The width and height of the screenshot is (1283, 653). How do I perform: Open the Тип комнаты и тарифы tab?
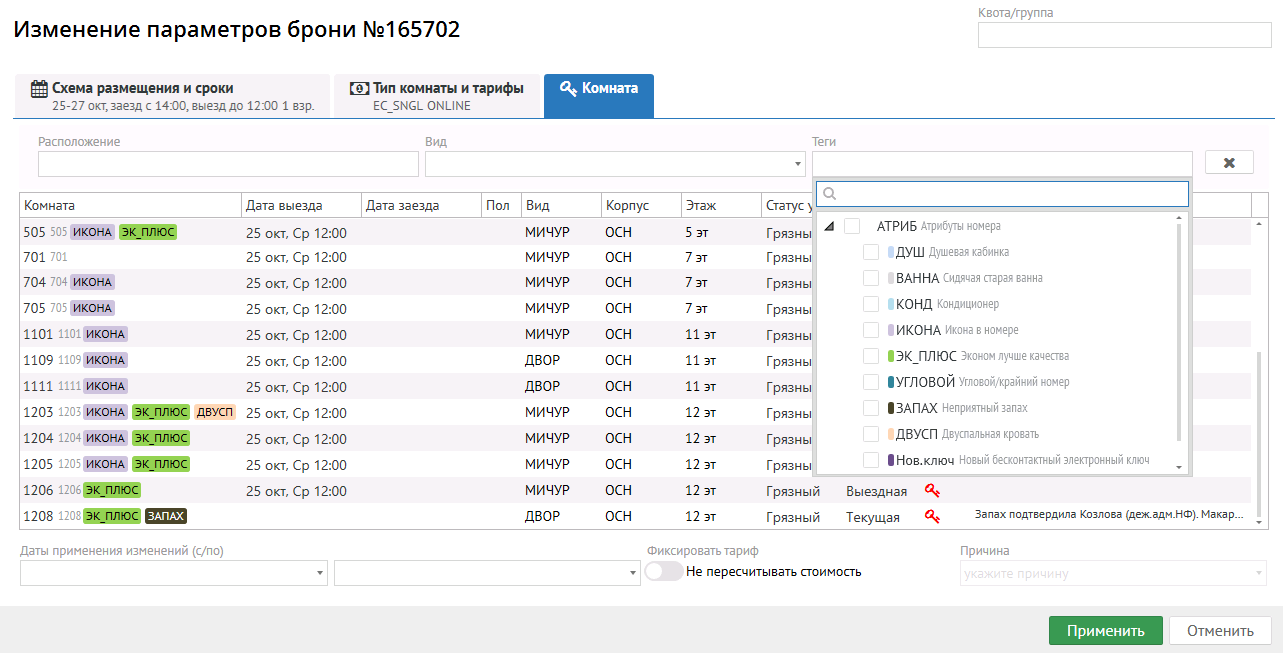437,96
